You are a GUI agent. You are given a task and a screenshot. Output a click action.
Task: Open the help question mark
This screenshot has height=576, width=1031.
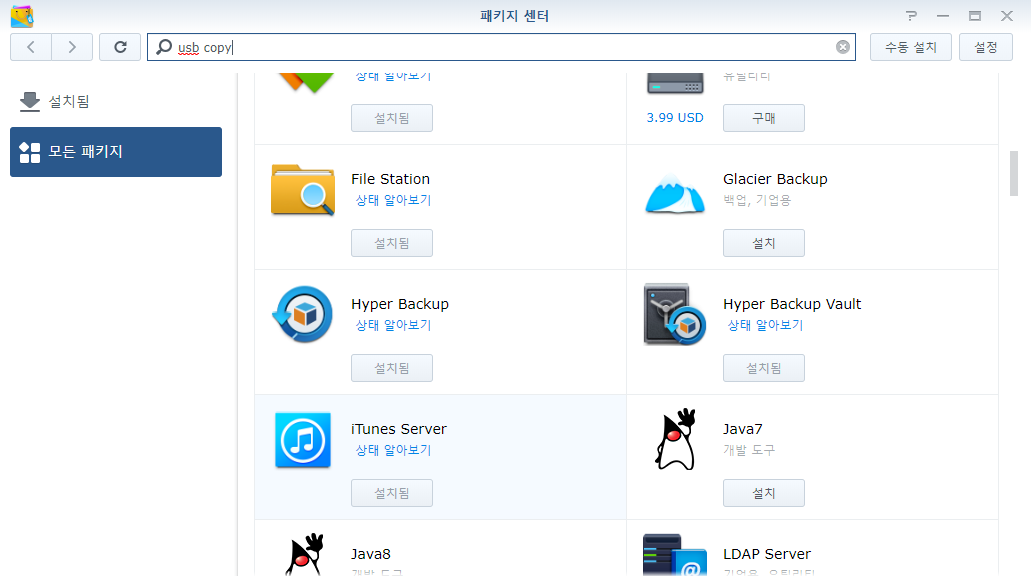[x=911, y=16]
